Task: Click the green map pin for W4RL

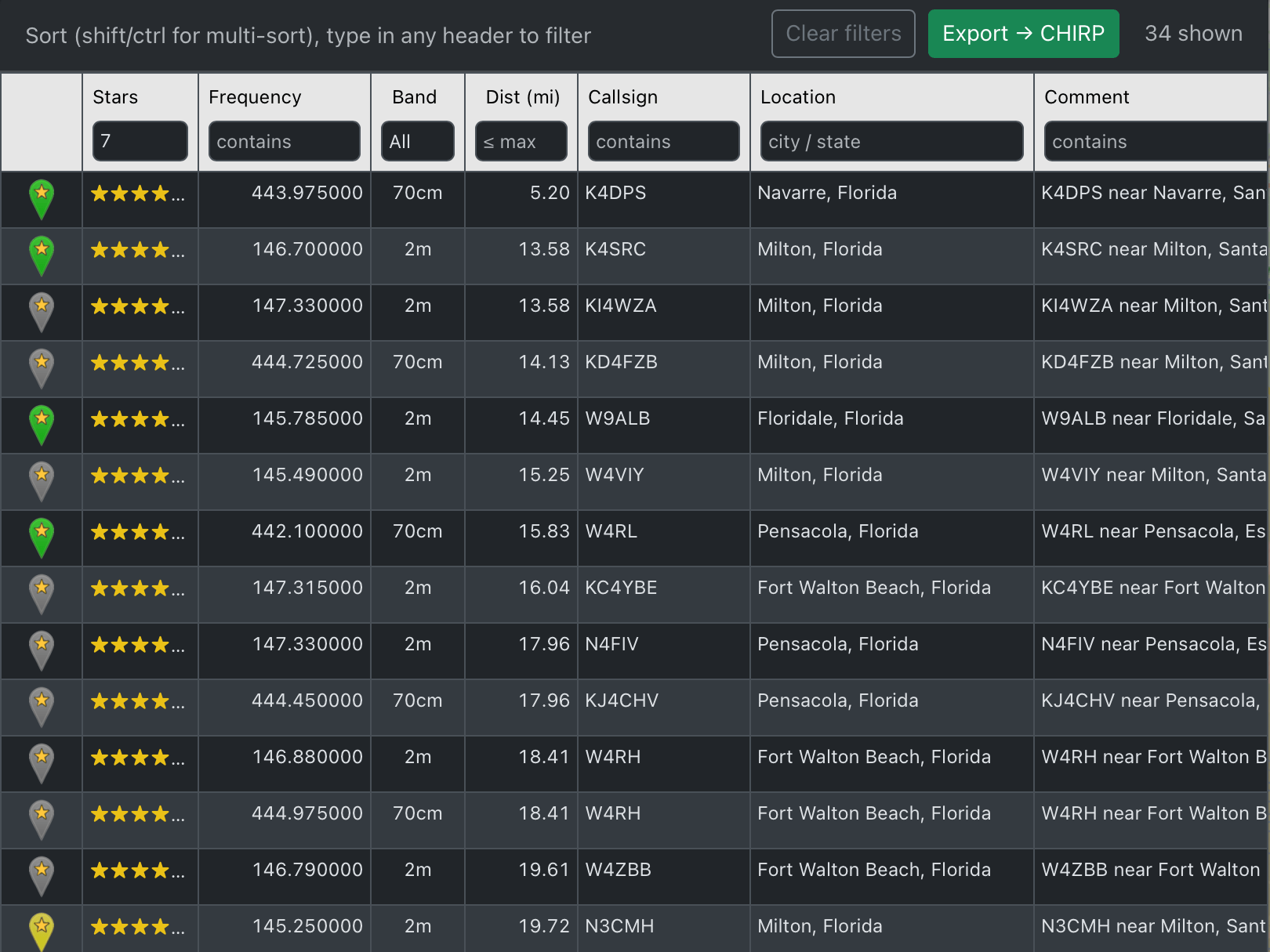Action: [42, 537]
